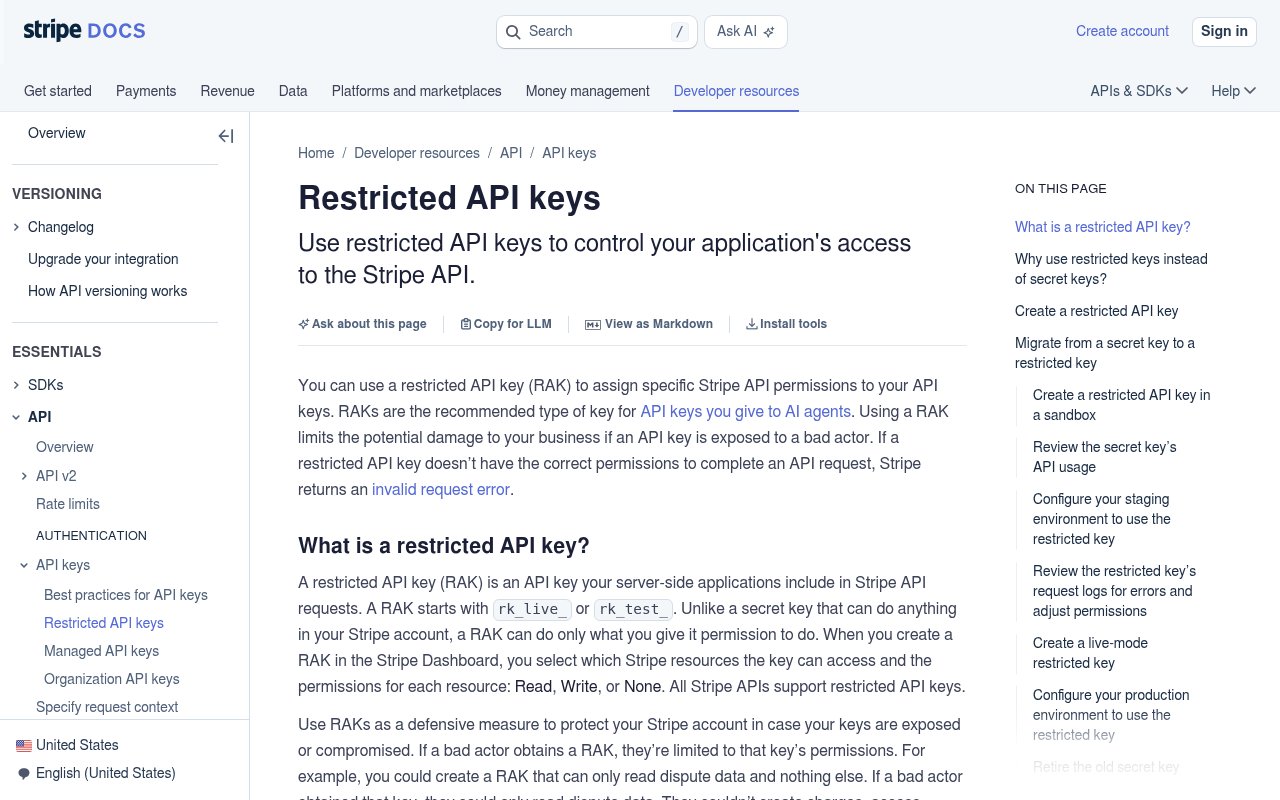Click the Markdown icon beside View as Markdown
This screenshot has width=1280, height=800.
pos(592,324)
